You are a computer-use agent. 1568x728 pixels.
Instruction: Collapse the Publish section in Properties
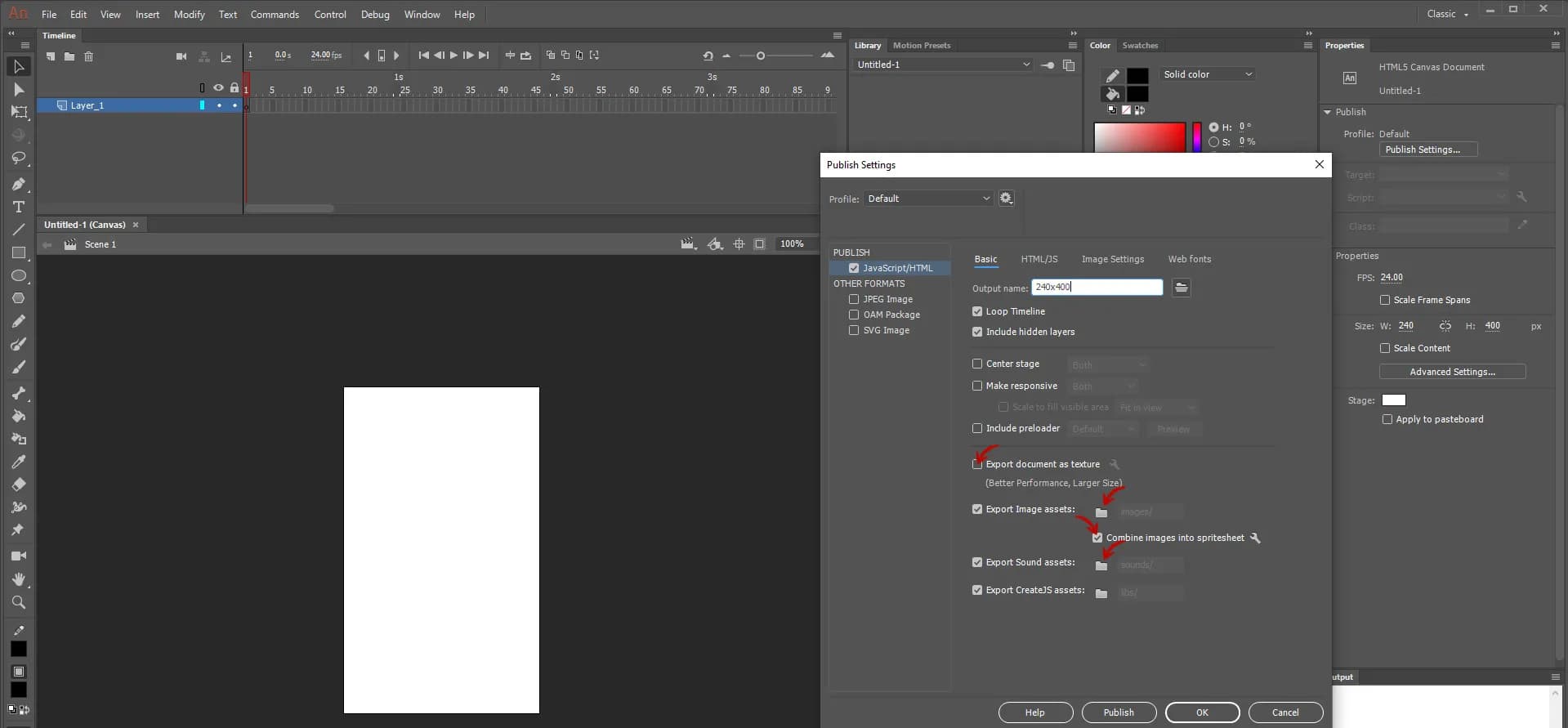(x=1328, y=112)
